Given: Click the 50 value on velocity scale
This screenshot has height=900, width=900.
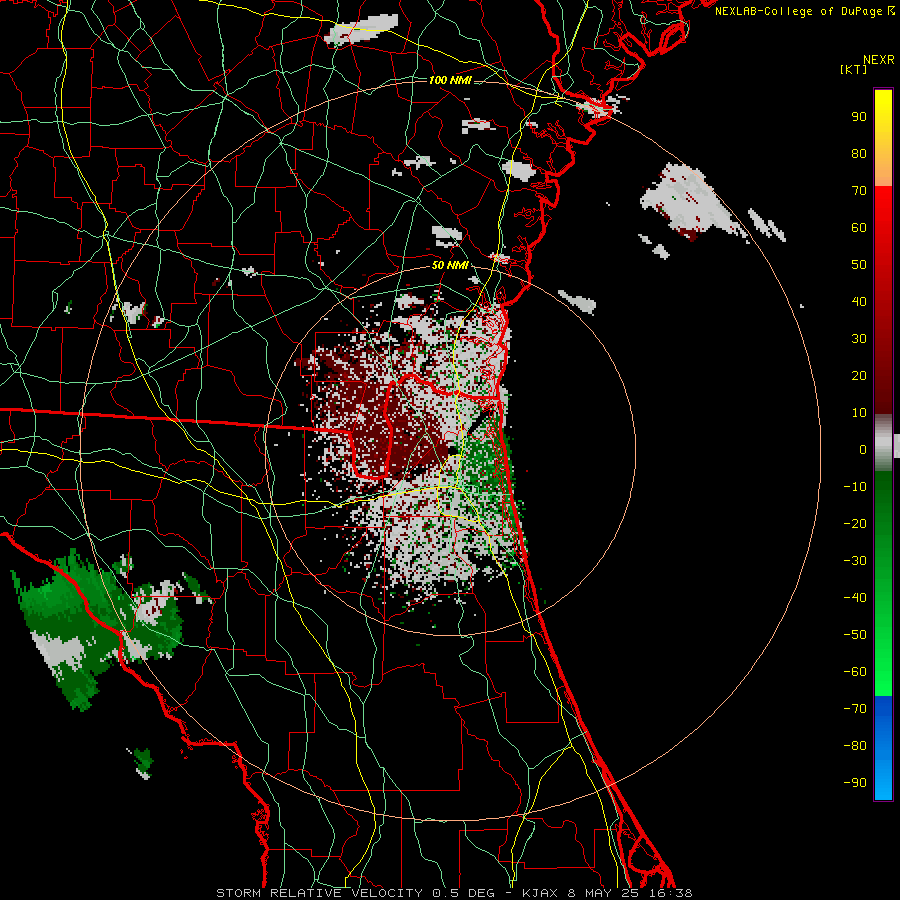Looking at the screenshot, I should coord(859,265).
